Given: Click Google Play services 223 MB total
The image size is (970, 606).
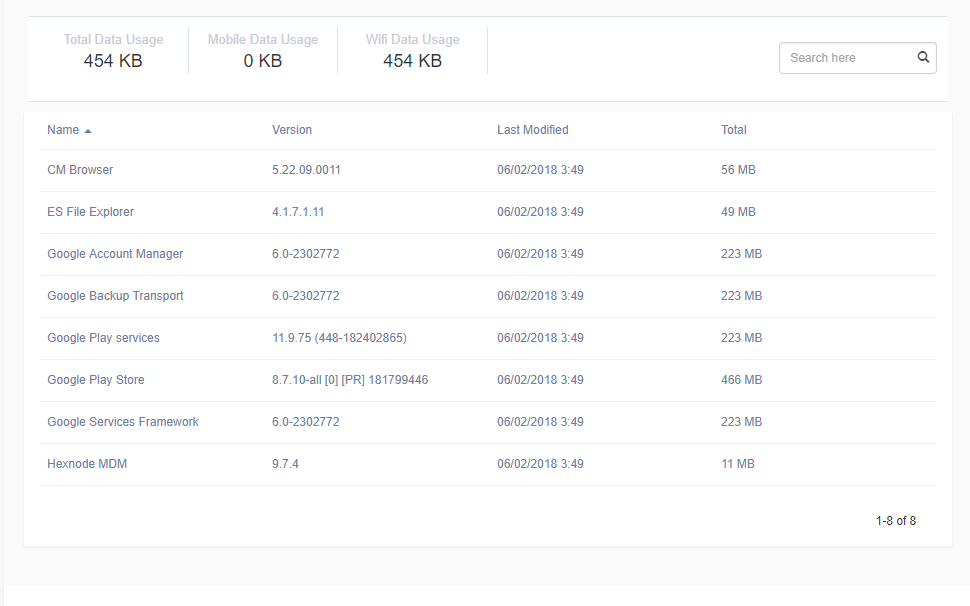Looking at the screenshot, I should click(x=741, y=338).
